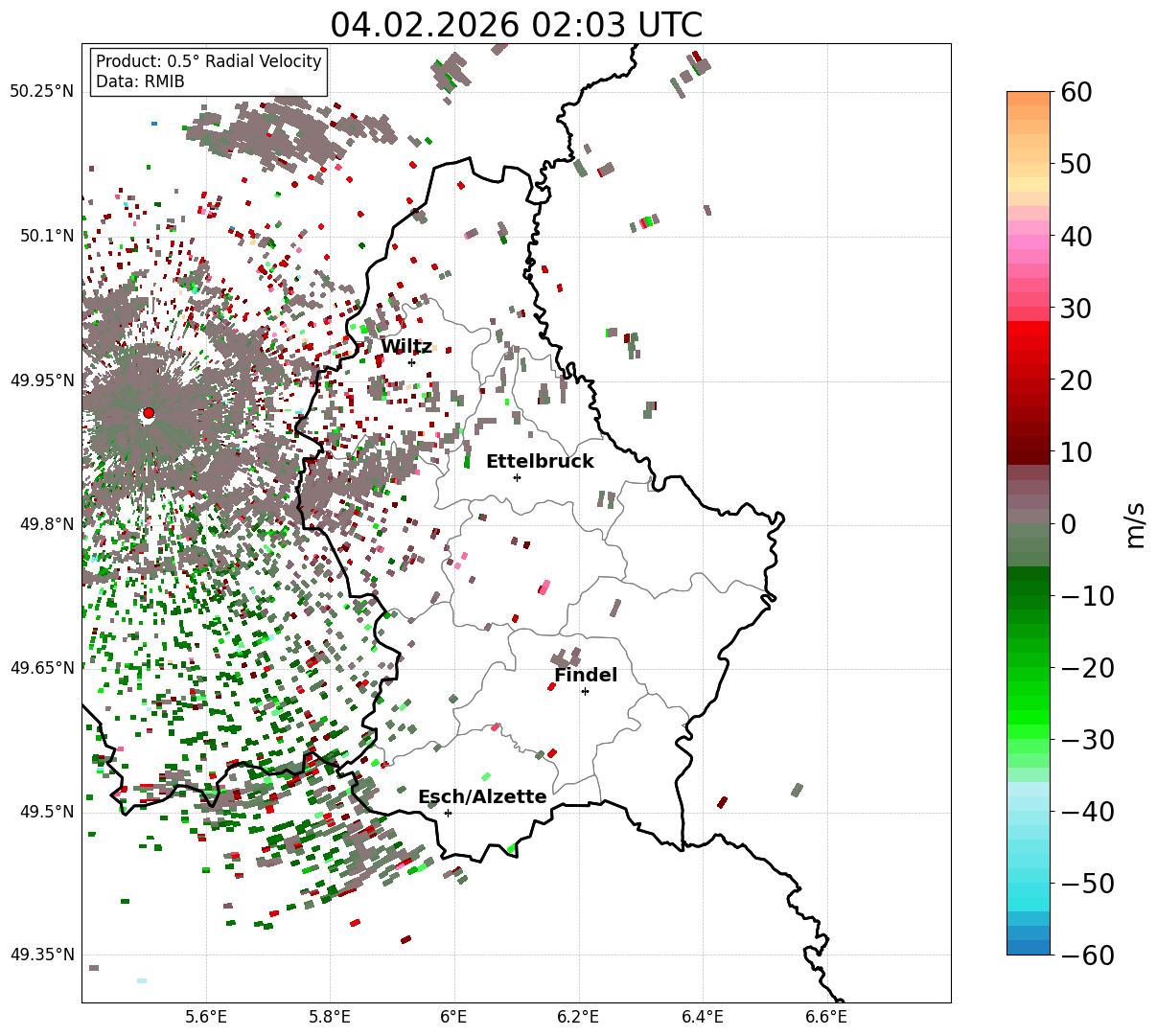
Task: Click the 6.4°E longitude tick label
Action: tap(703, 1017)
